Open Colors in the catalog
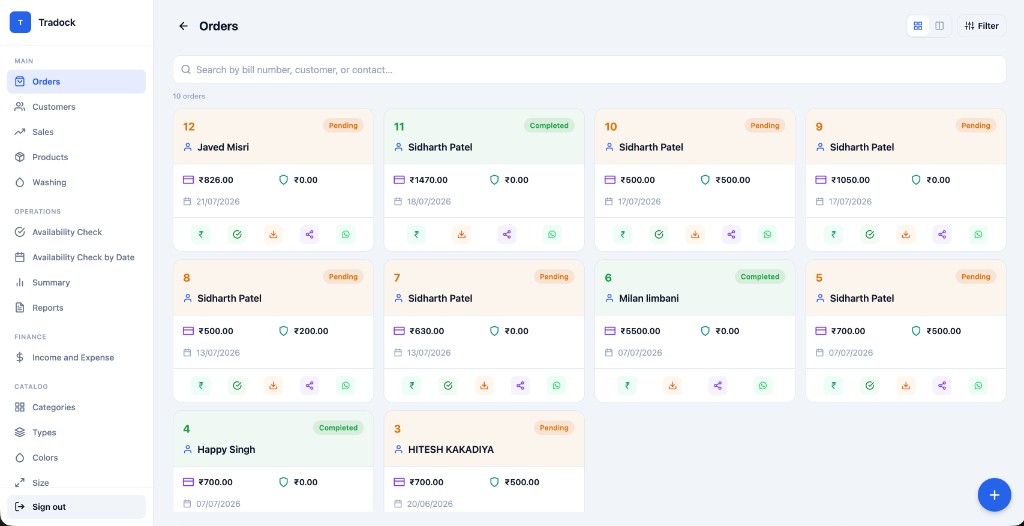 [76, 457]
